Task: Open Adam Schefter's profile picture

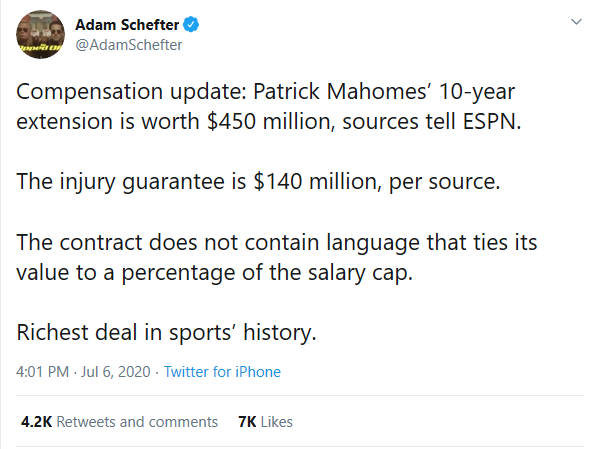Action: [40, 34]
